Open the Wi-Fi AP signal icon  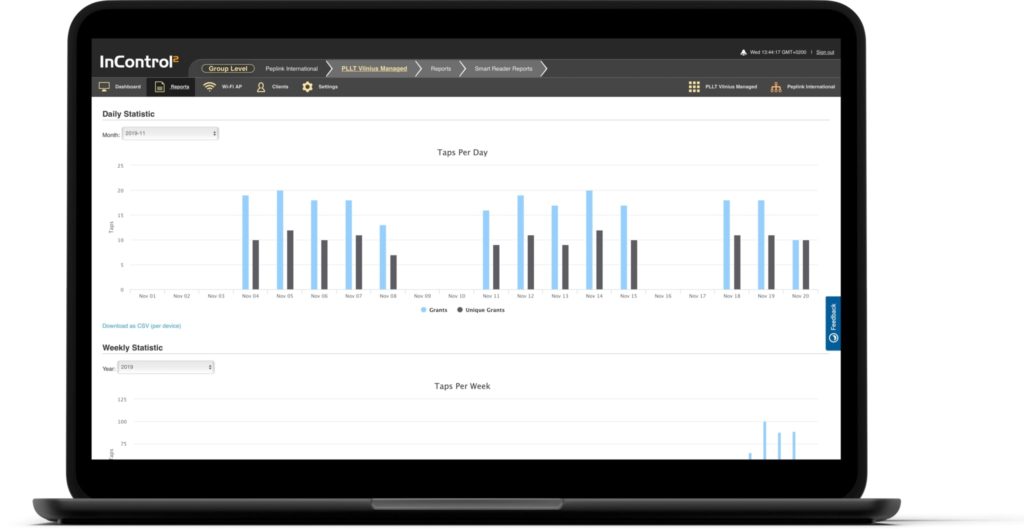[209, 87]
